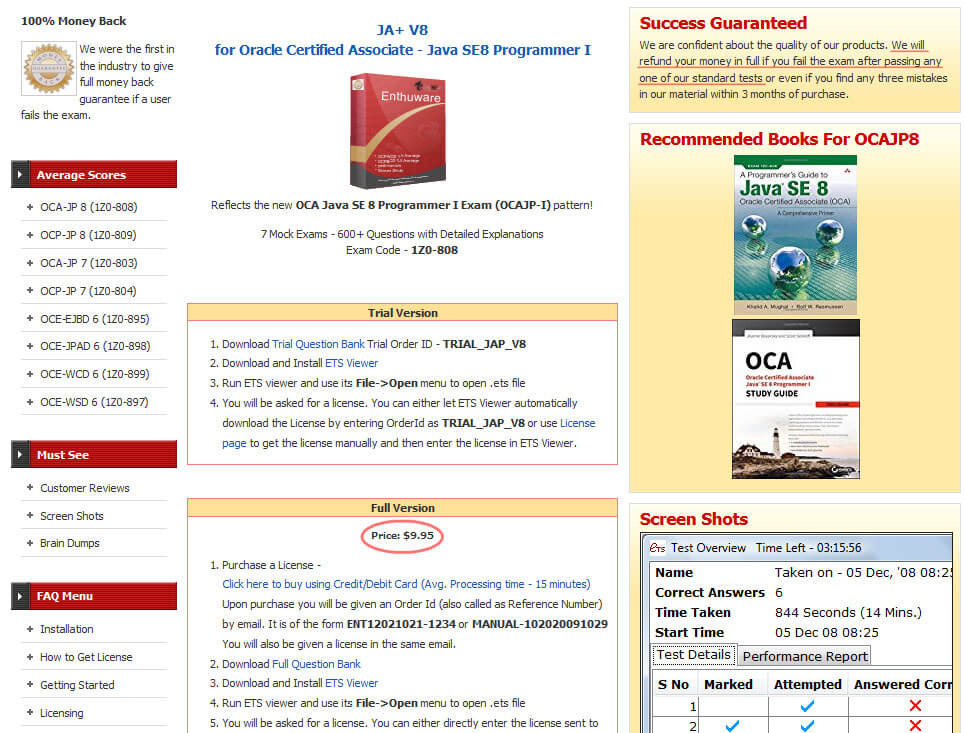Click the Enthuware red product box image
This screenshot has height=733, width=965.
398,130
